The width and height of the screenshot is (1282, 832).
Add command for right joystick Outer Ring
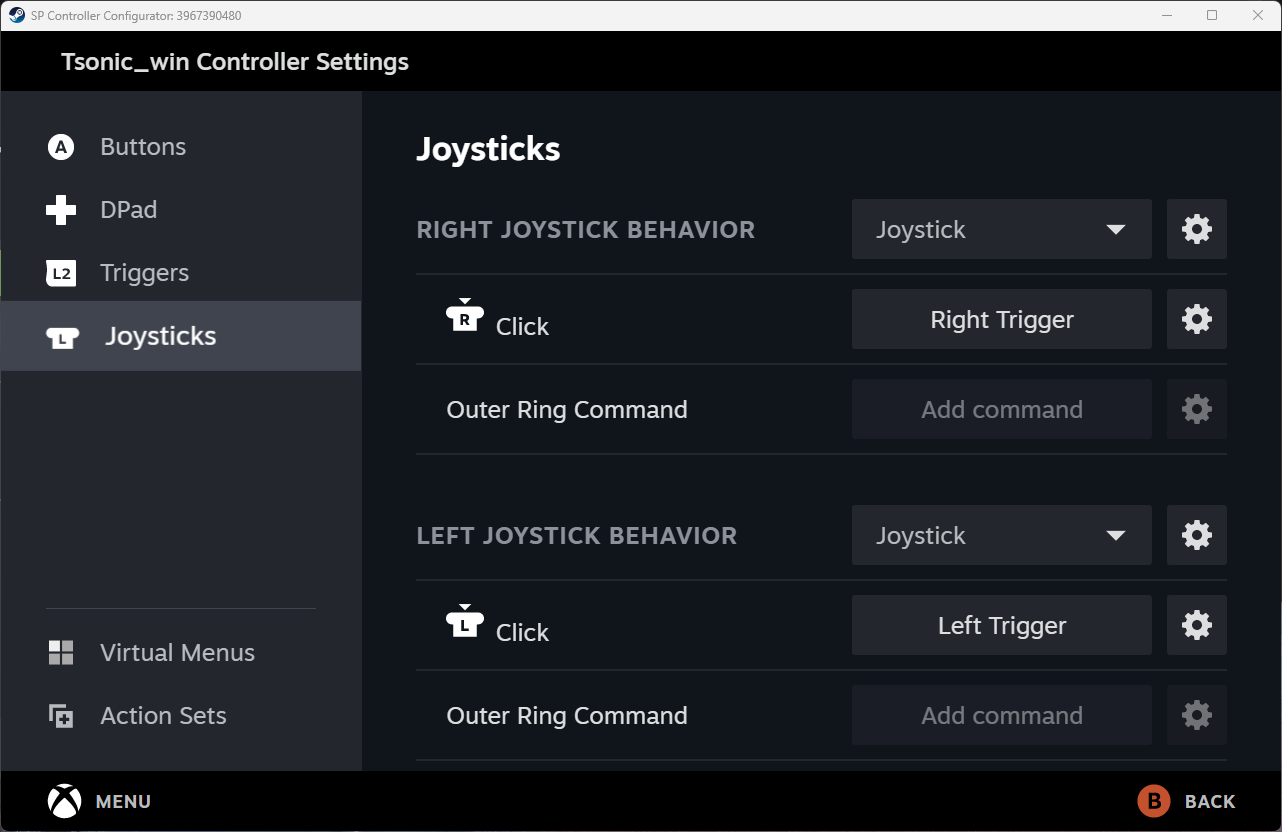[x=1001, y=409]
